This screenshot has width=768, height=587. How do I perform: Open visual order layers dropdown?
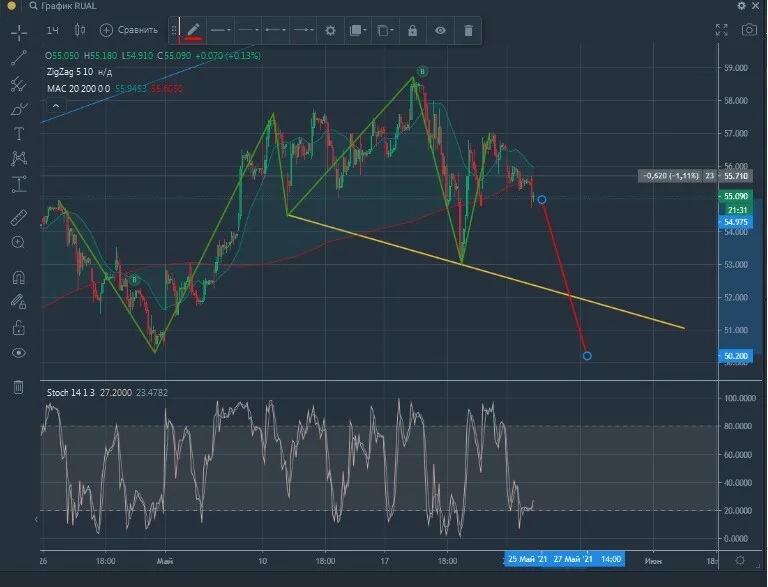358,30
